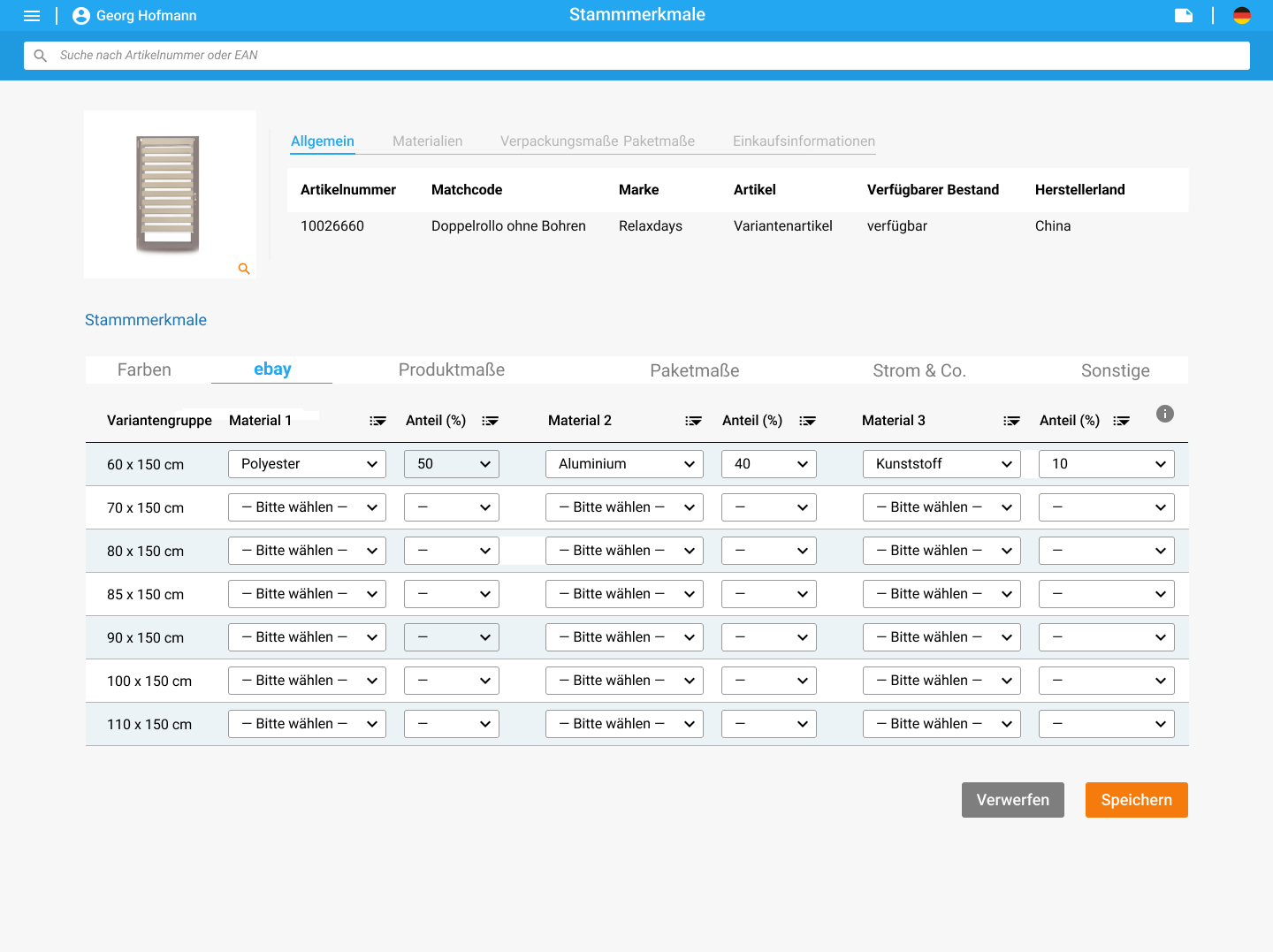Screen dimensions: 1273x952
Task: Open the Georg Hofmann user profile icon
Action: tap(81, 16)
